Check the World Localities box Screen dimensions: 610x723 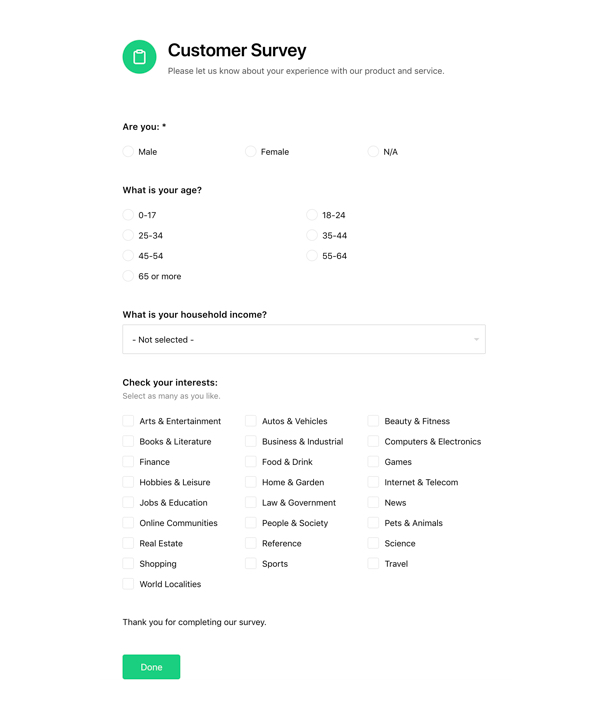coord(128,584)
